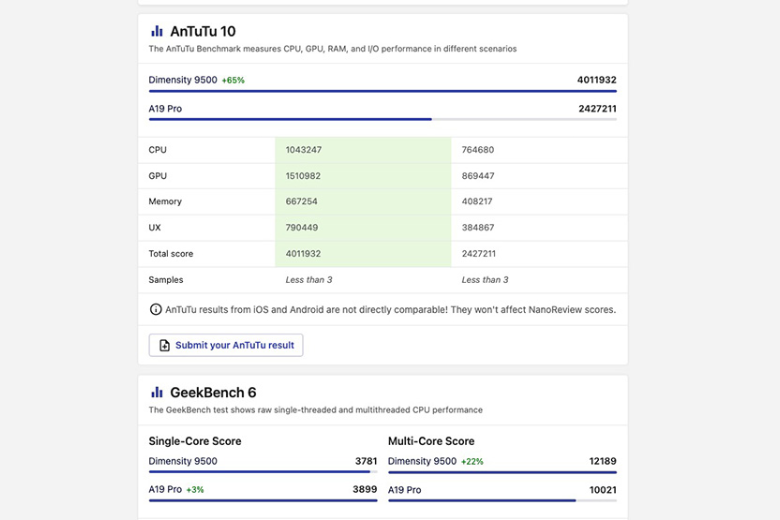This screenshot has width=780, height=520.
Task: Click the Memory row label
Action: (x=165, y=202)
